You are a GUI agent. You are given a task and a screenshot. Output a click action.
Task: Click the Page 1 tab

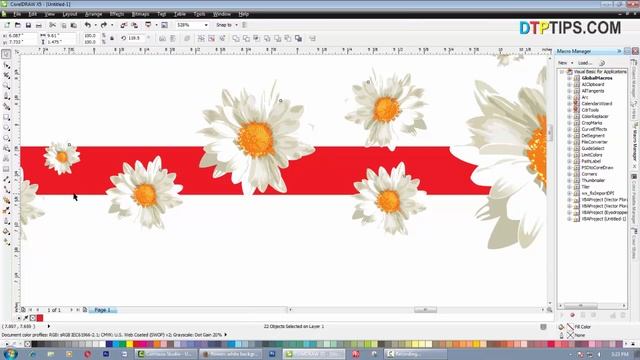coord(102,310)
